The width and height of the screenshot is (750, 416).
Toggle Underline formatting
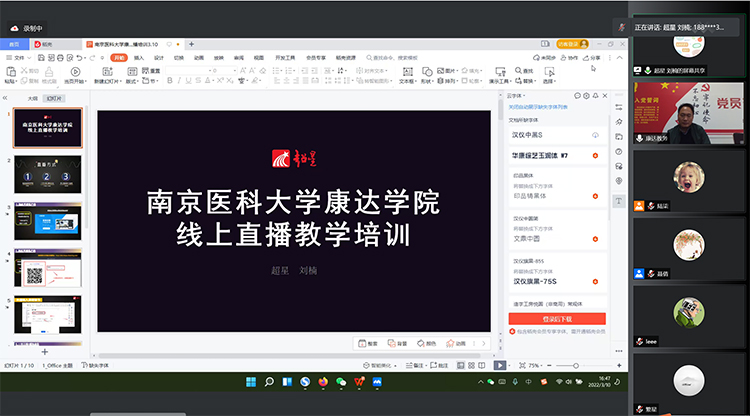[188, 81]
